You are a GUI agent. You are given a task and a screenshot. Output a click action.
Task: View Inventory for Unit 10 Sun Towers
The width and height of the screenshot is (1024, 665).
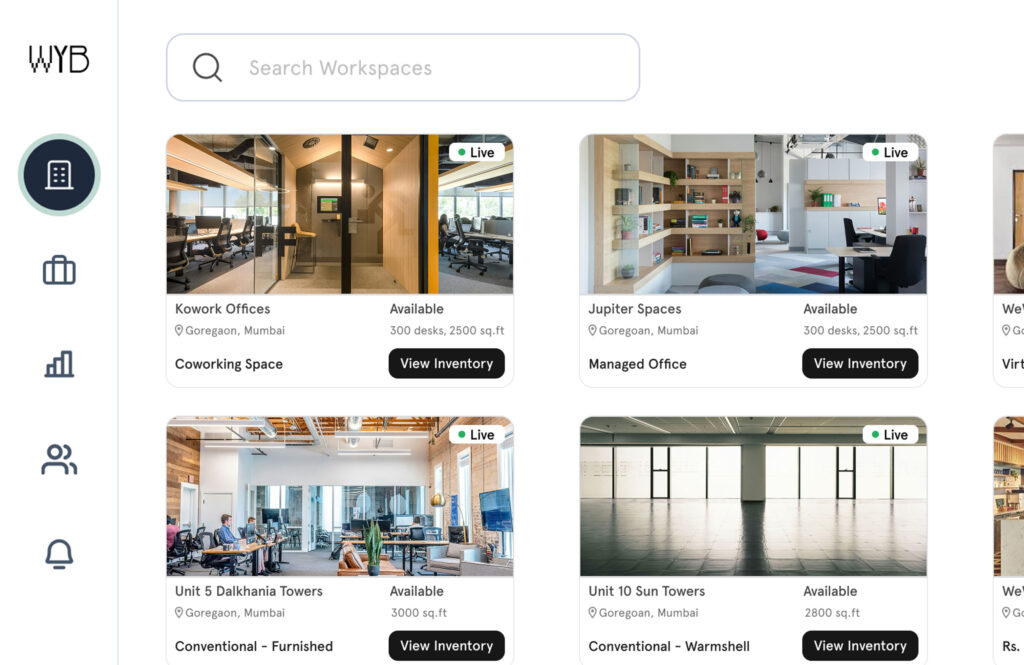(860, 645)
